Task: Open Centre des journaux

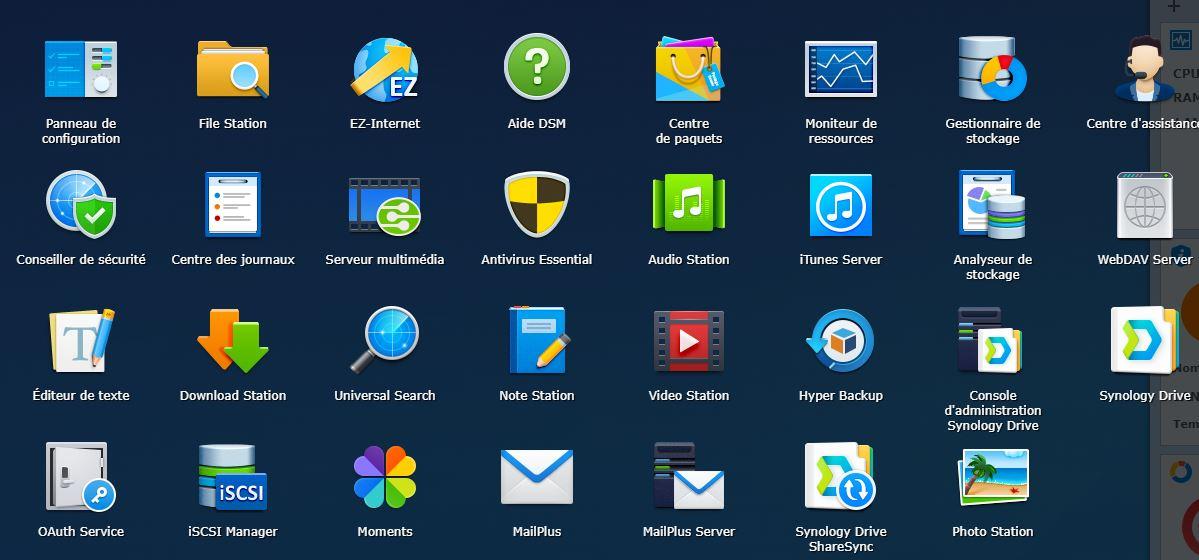Action: [232, 204]
